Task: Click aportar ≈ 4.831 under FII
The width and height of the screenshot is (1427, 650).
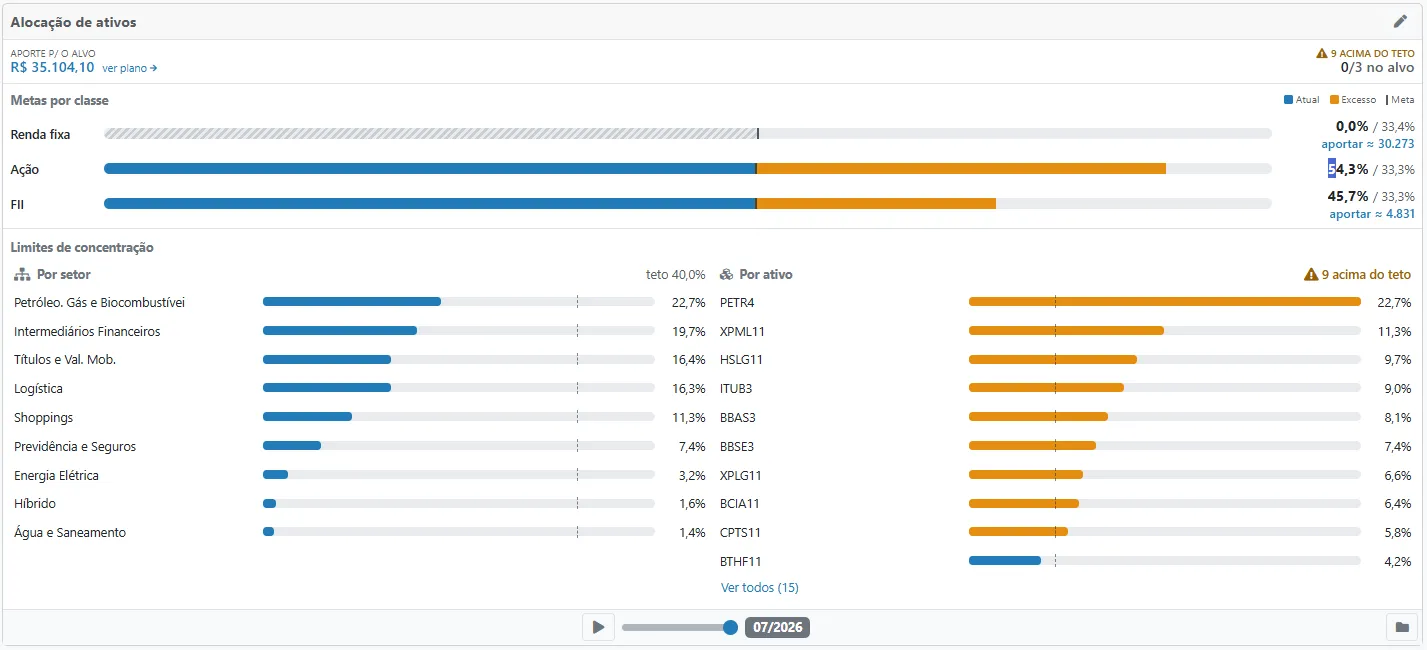Action: pyautogui.click(x=1372, y=213)
